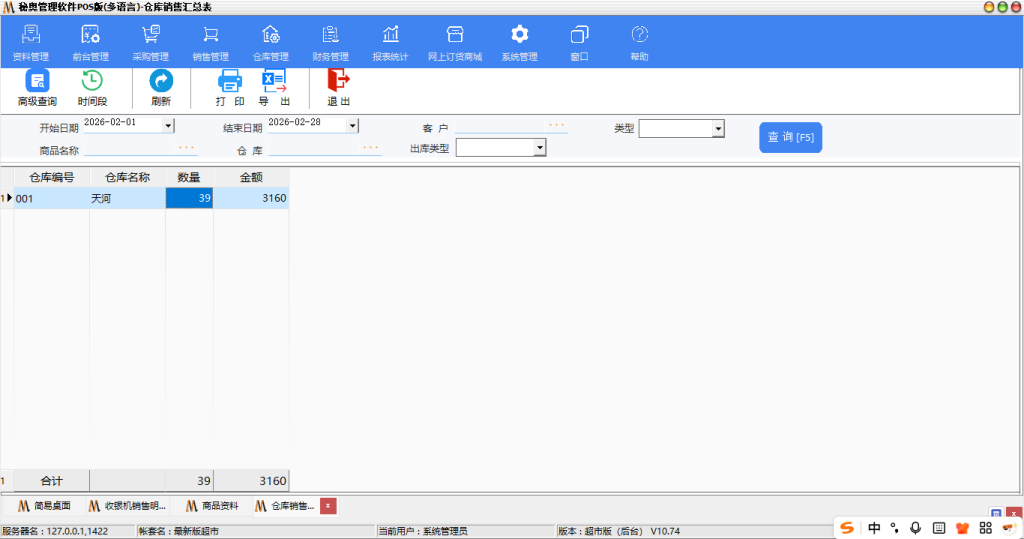Sort by the 金额 column header

click(x=251, y=177)
